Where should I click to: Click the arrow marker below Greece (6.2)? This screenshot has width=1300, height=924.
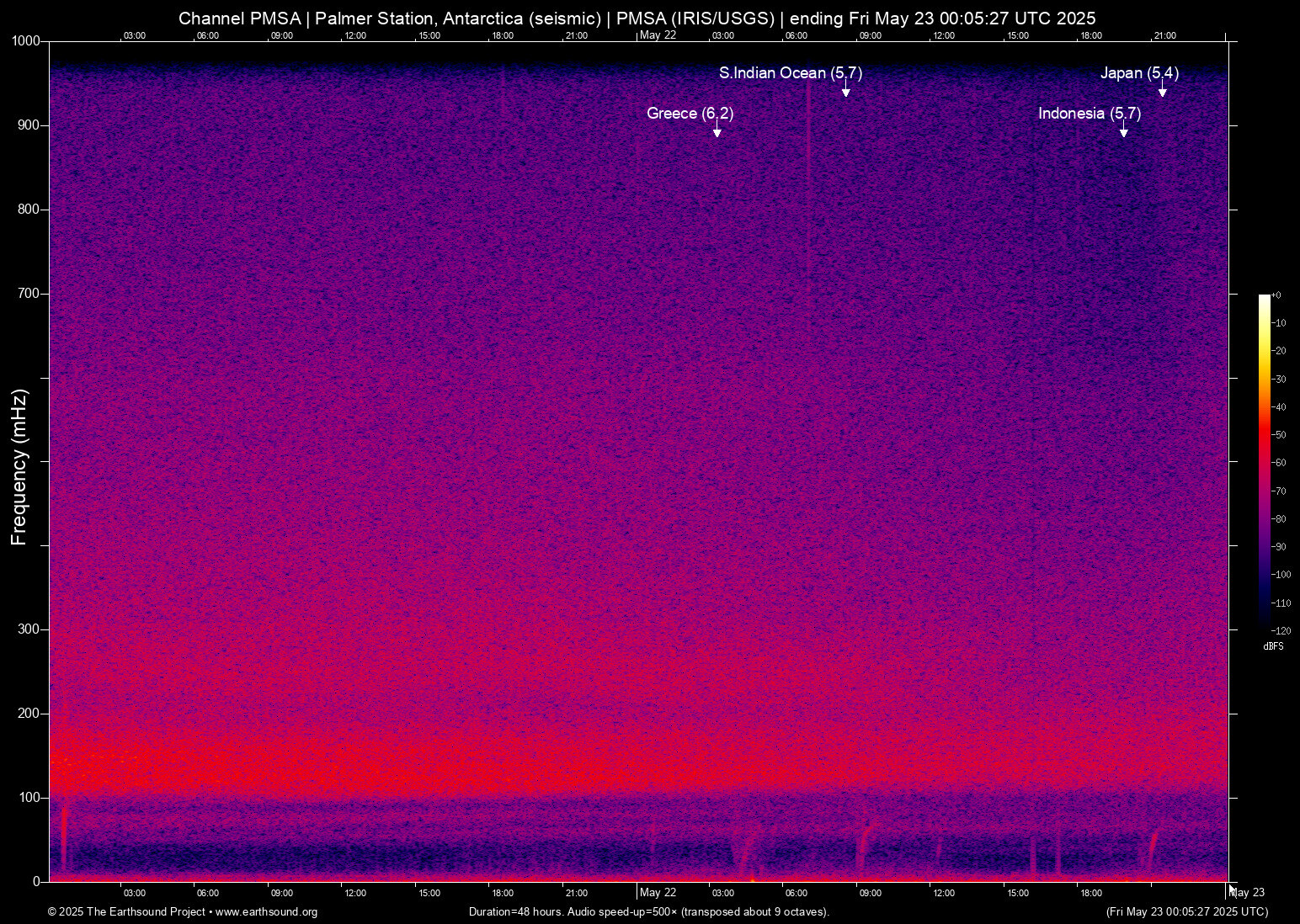tap(717, 131)
